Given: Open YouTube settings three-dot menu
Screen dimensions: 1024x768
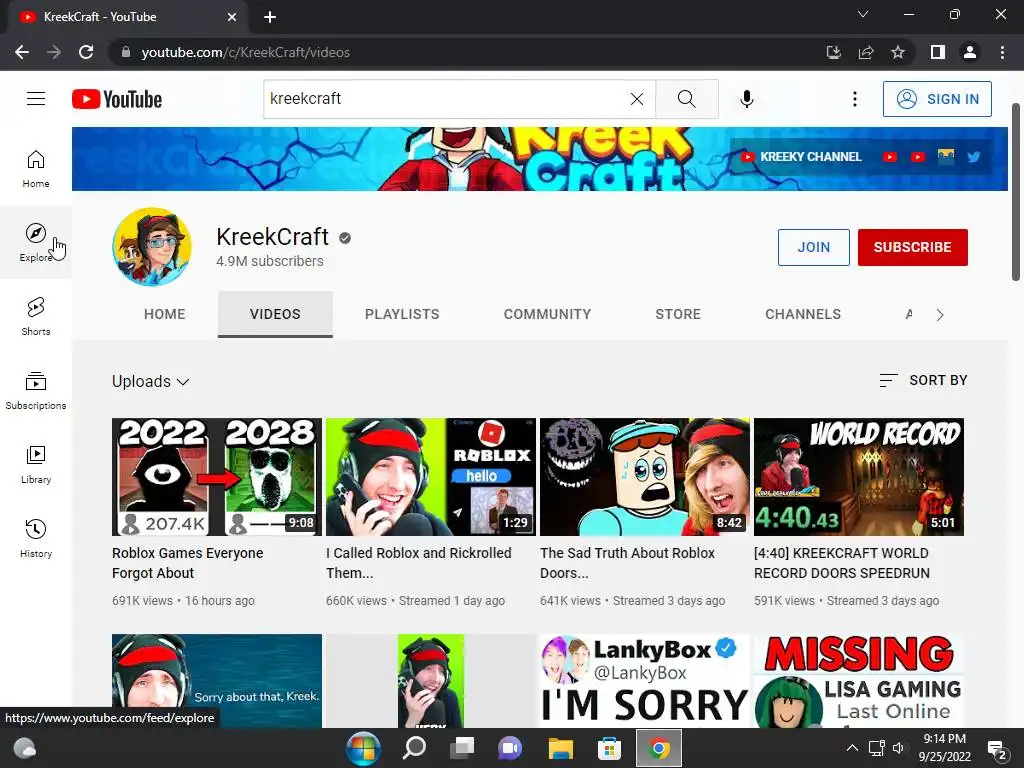Looking at the screenshot, I should [x=854, y=99].
